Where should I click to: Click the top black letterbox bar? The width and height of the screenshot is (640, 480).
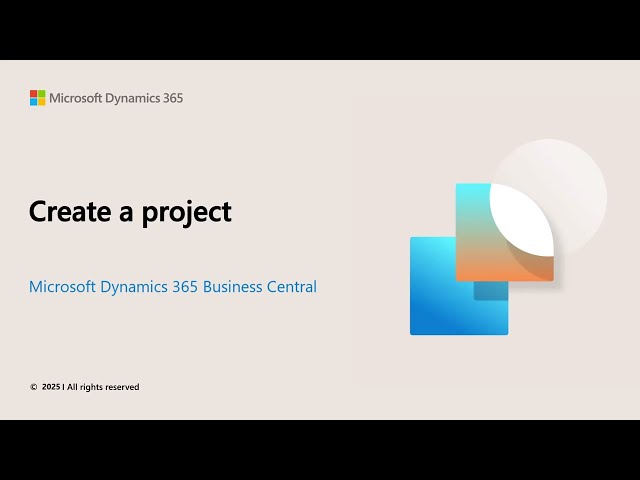320,30
